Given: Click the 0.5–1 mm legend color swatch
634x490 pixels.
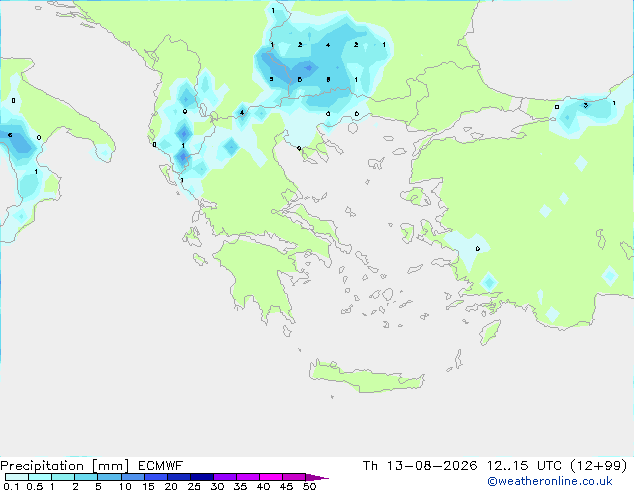Looking at the screenshot, I should 40,477.
